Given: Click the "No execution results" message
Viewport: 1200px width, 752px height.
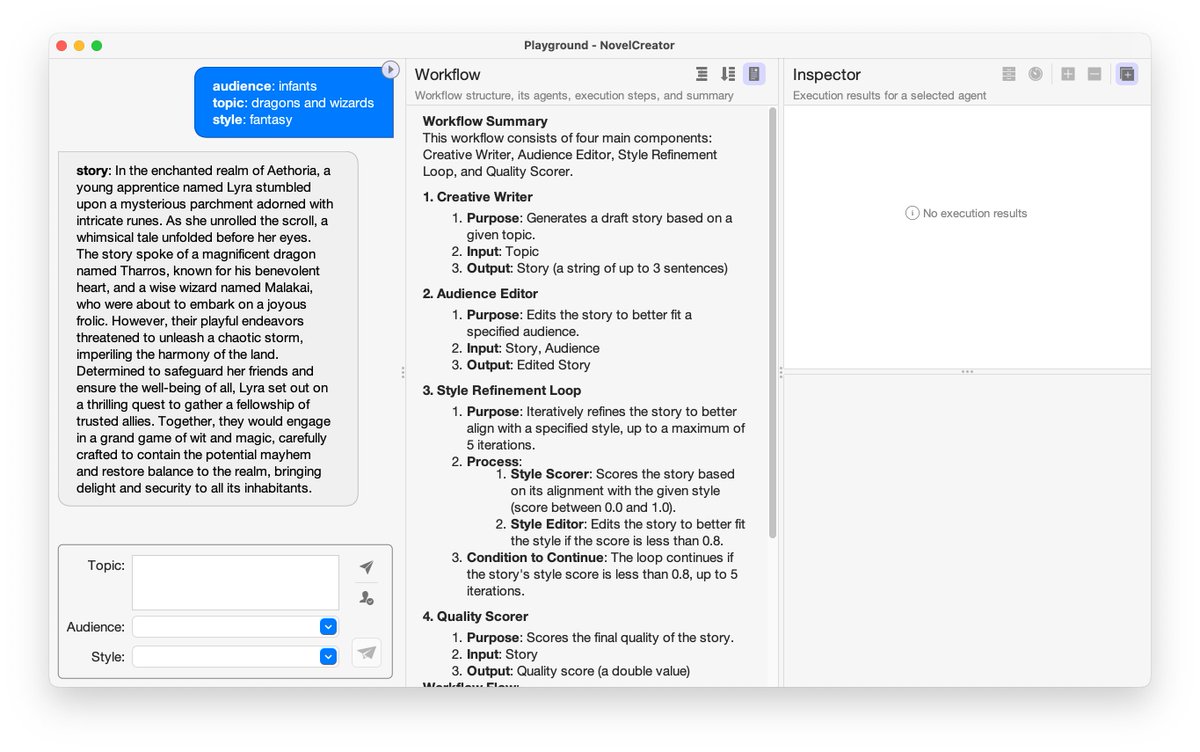Looking at the screenshot, I should pos(966,213).
